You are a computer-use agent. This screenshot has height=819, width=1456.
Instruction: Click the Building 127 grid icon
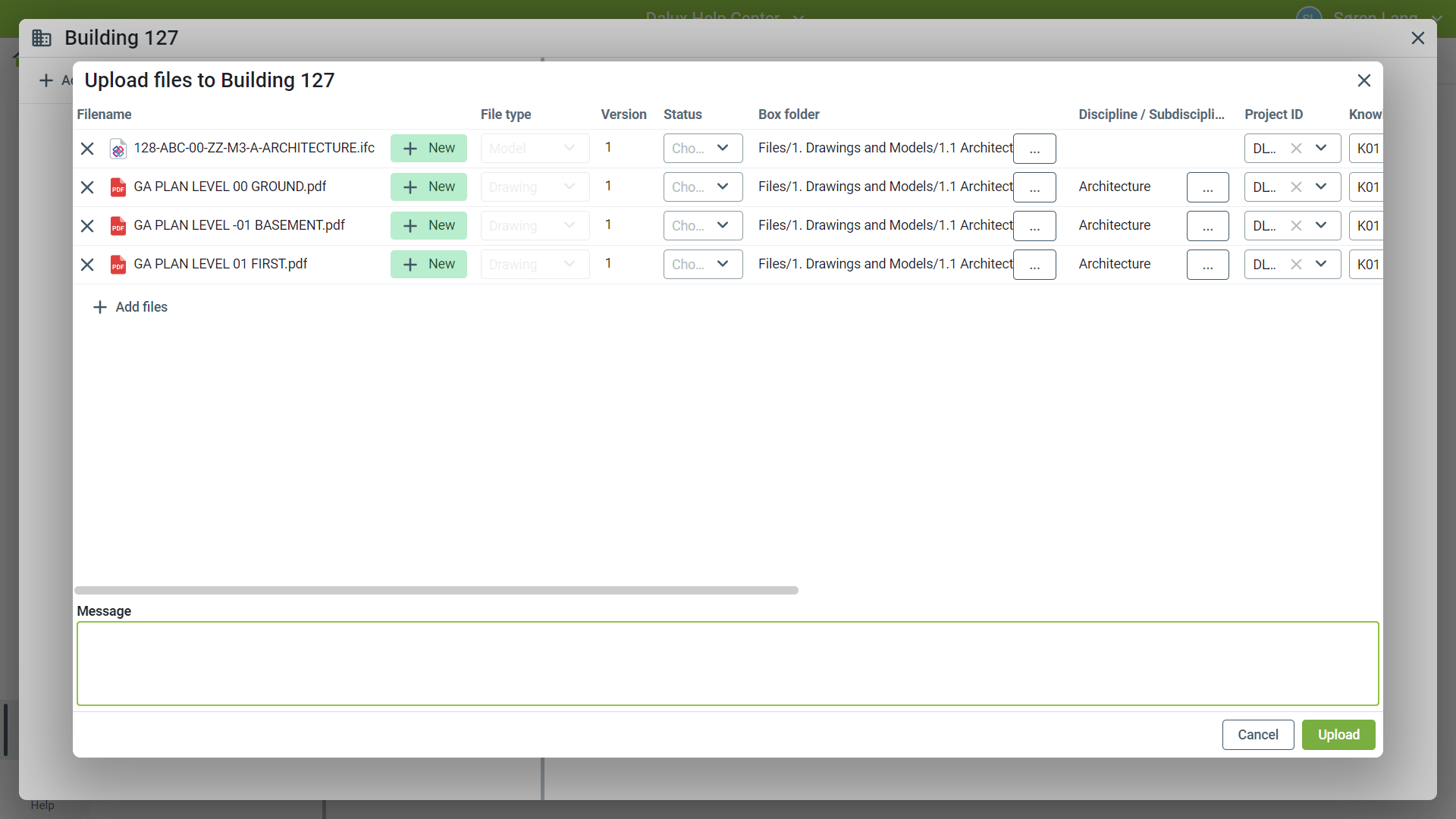(x=42, y=38)
